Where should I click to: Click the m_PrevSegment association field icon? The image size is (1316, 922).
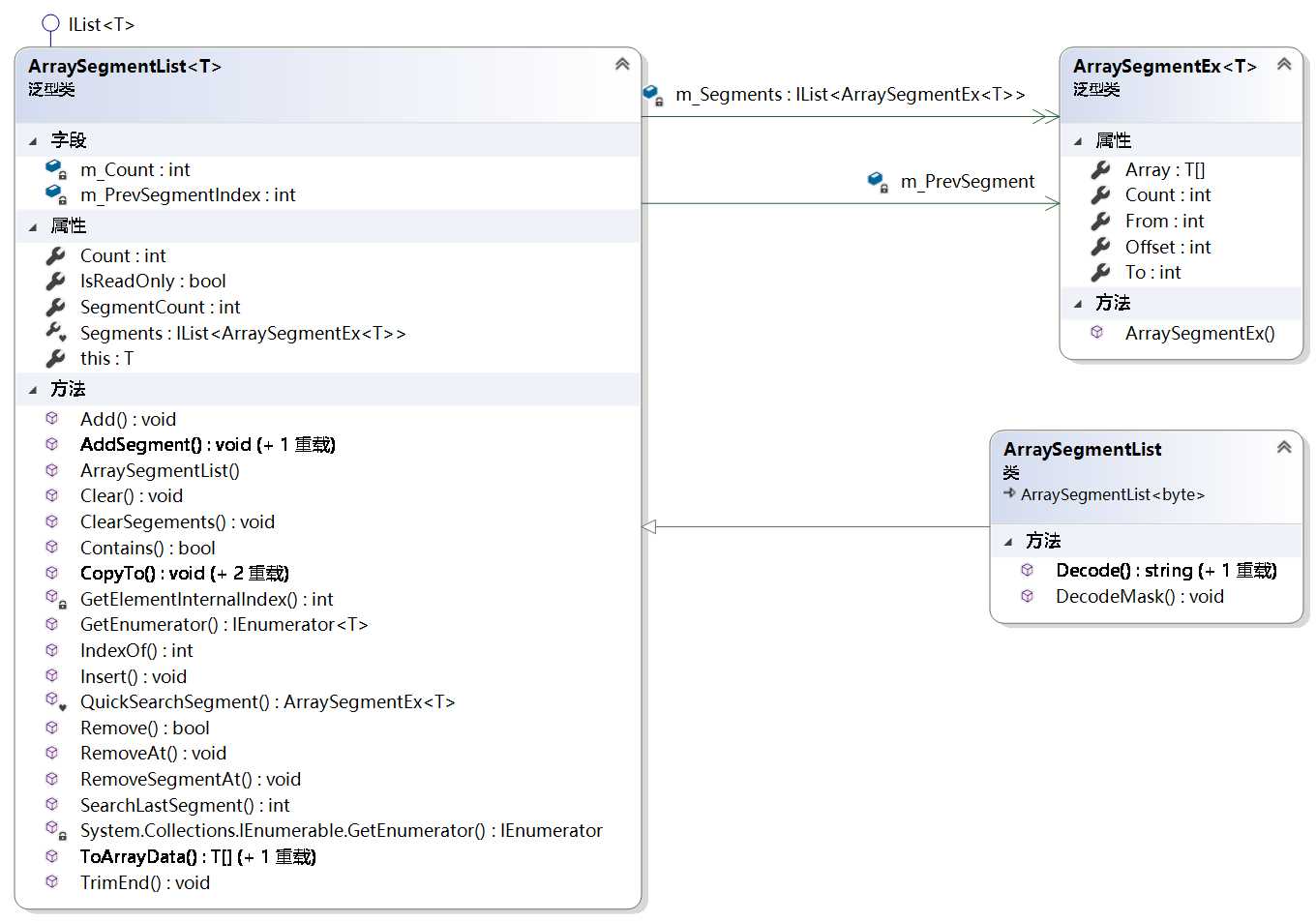(x=878, y=182)
